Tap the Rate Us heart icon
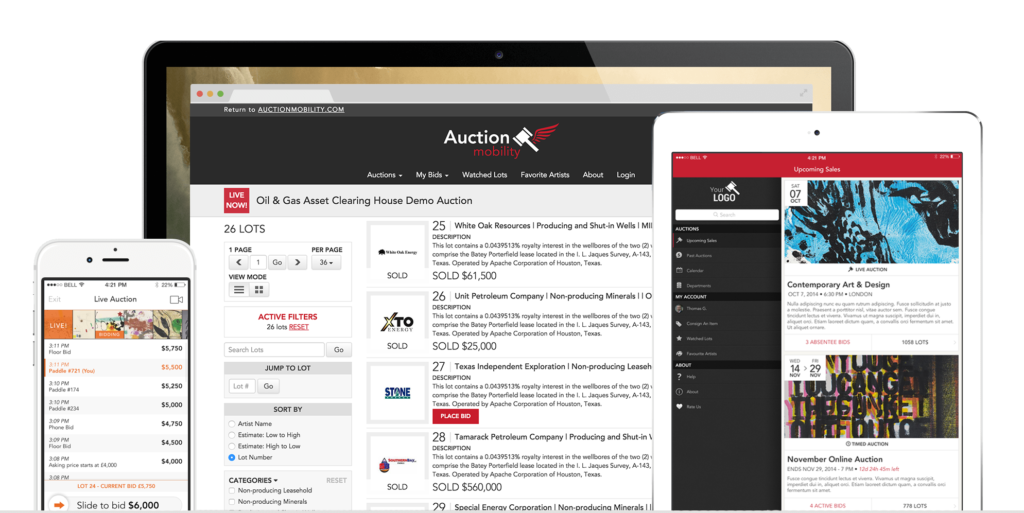Screen dimensions: 1024x513 (x=679, y=407)
